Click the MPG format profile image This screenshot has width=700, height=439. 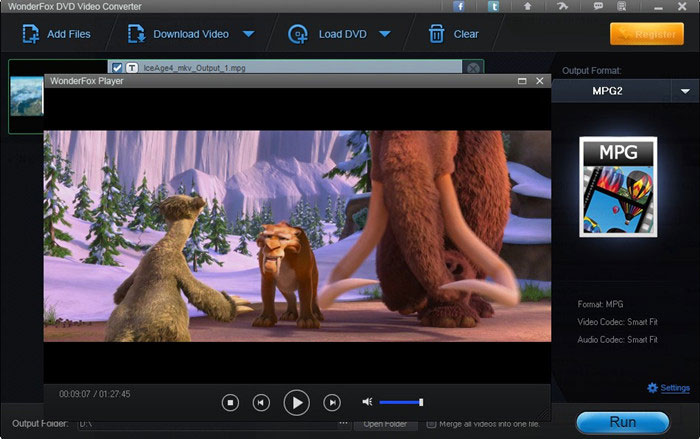point(618,187)
